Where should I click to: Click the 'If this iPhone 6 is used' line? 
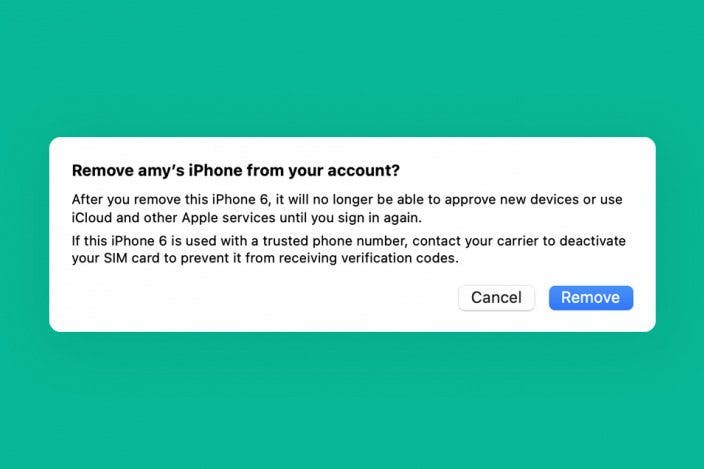(349, 241)
